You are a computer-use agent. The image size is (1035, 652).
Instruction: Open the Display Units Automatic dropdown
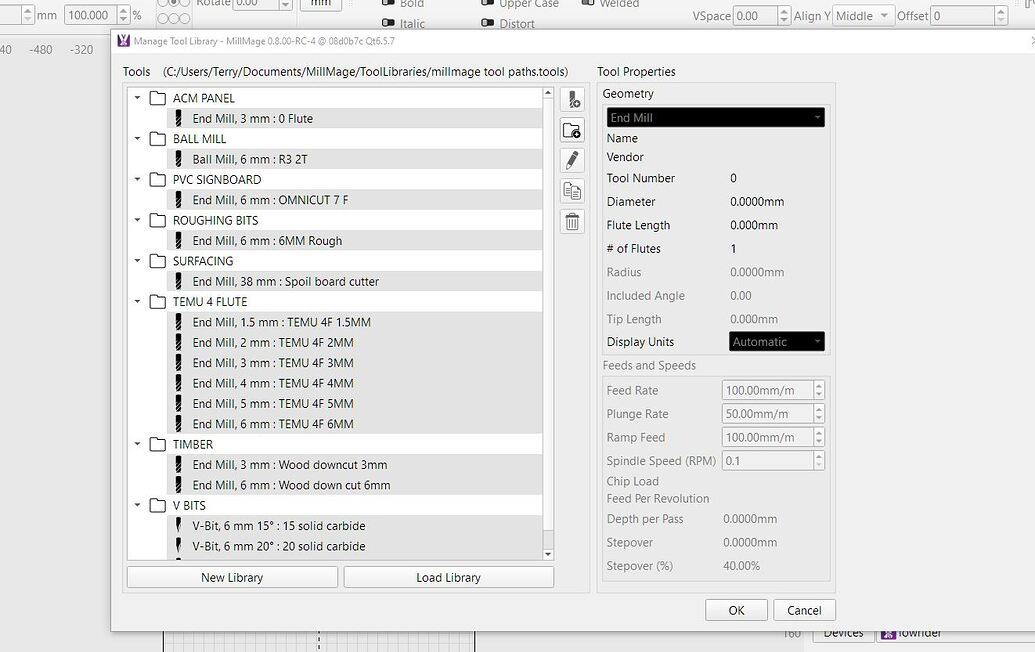(x=776, y=341)
